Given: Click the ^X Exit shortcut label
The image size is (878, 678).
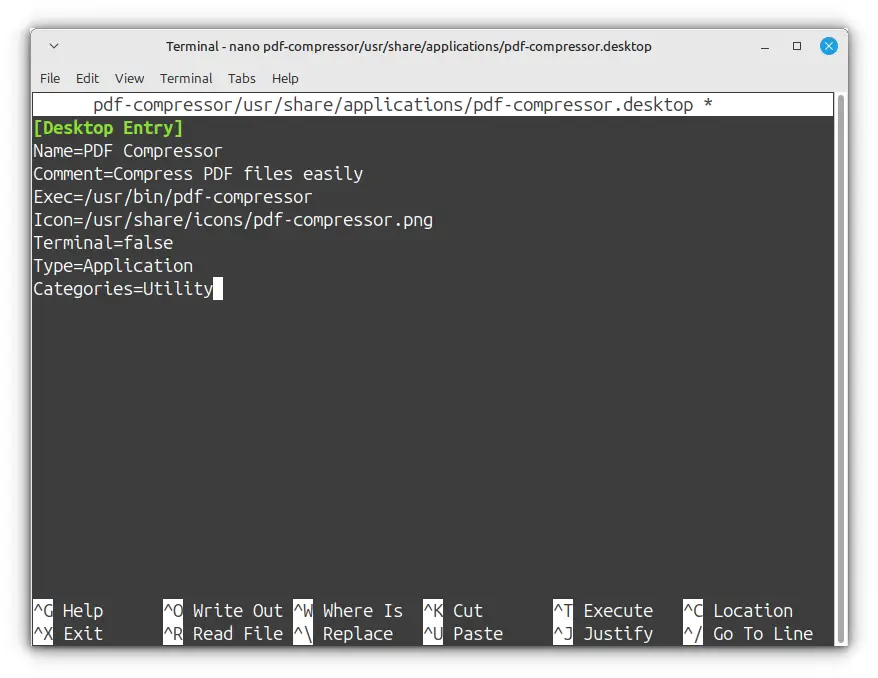Looking at the screenshot, I should (68, 633).
